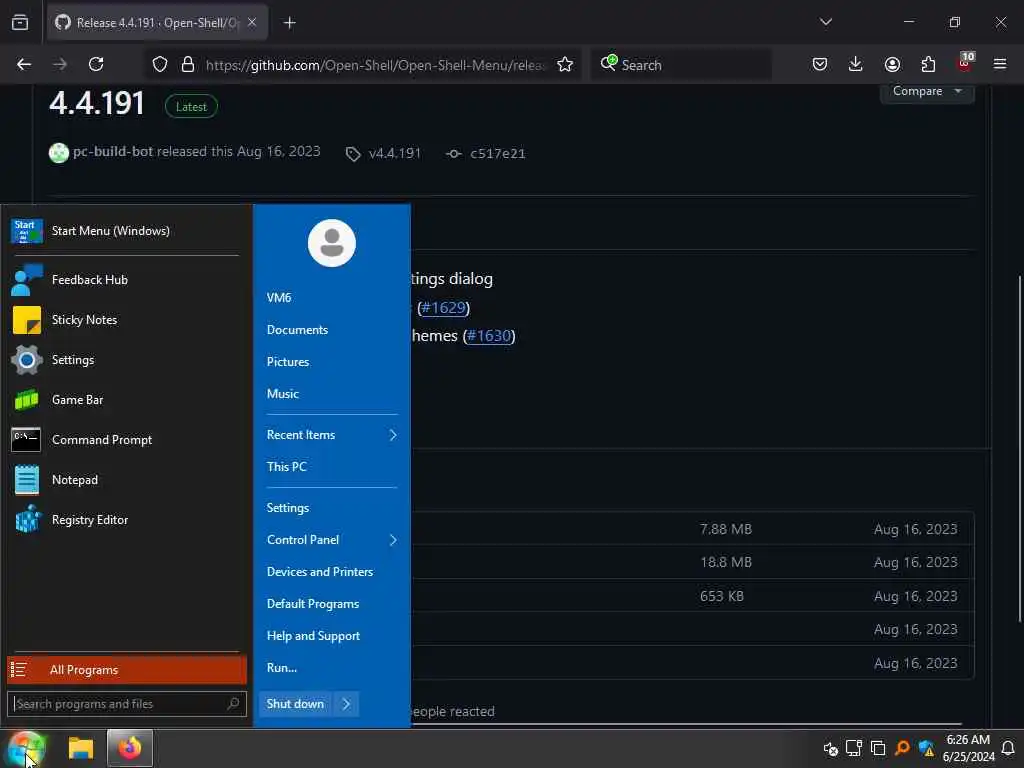Save page to Pocket
This screenshot has width=1024, height=768.
[820, 64]
